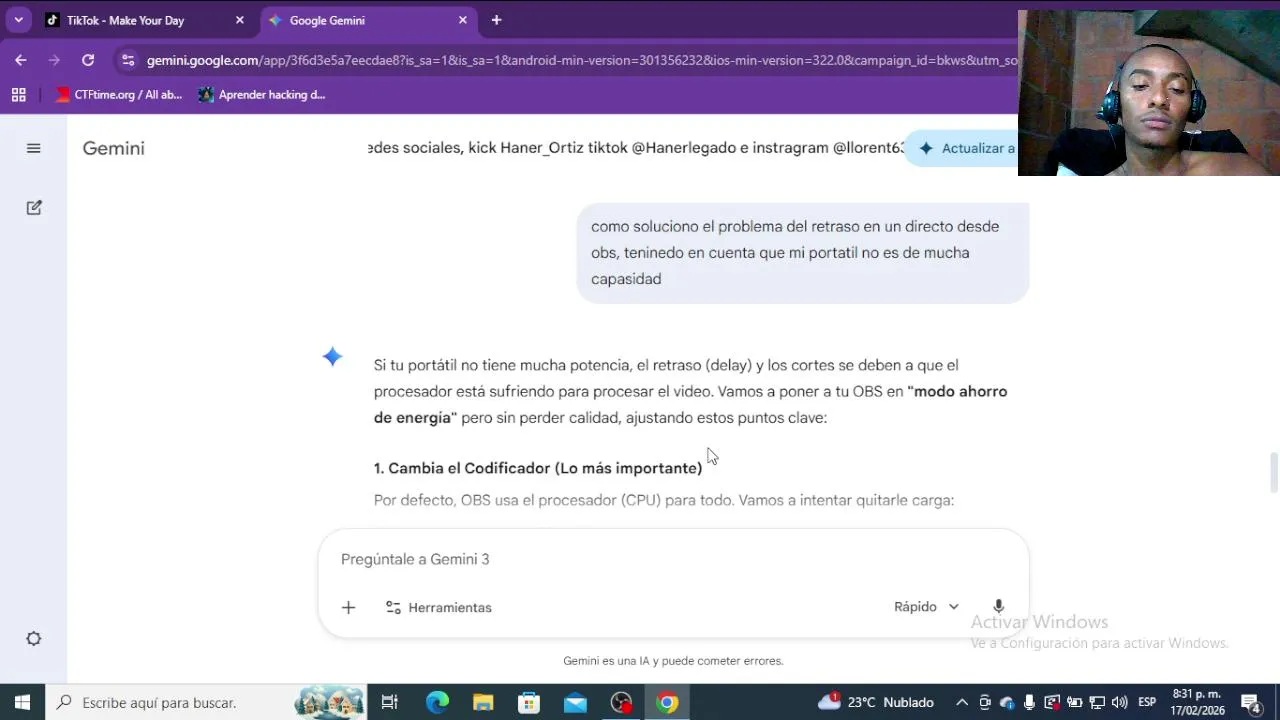Click the microphone-in-use tray icon
Viewport: 1280px width, 720px height.
tap(1029, 702)
